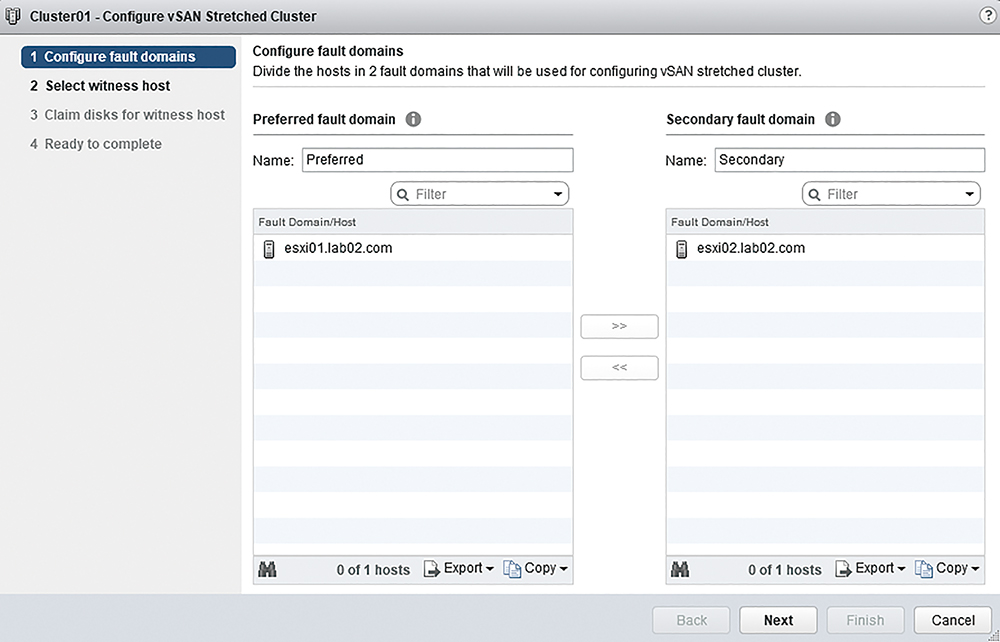Click the Secondary fault domain Name field

(849, 160)
